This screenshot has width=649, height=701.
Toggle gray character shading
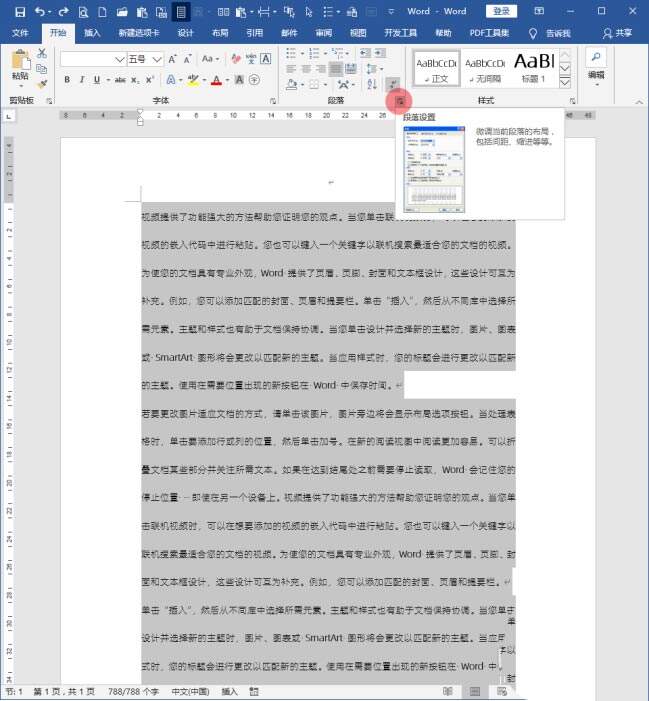239,80
